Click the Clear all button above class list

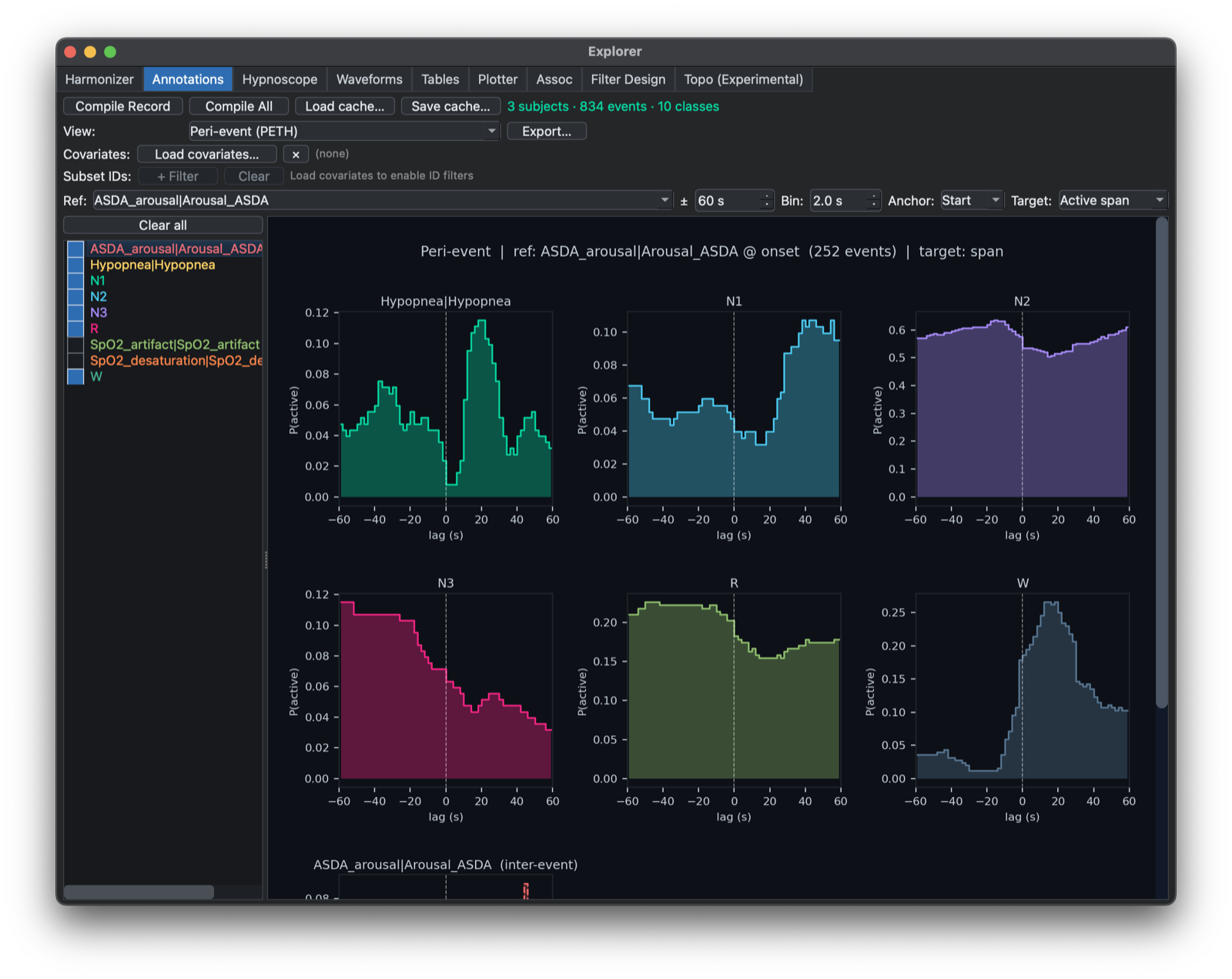point(163,226)
